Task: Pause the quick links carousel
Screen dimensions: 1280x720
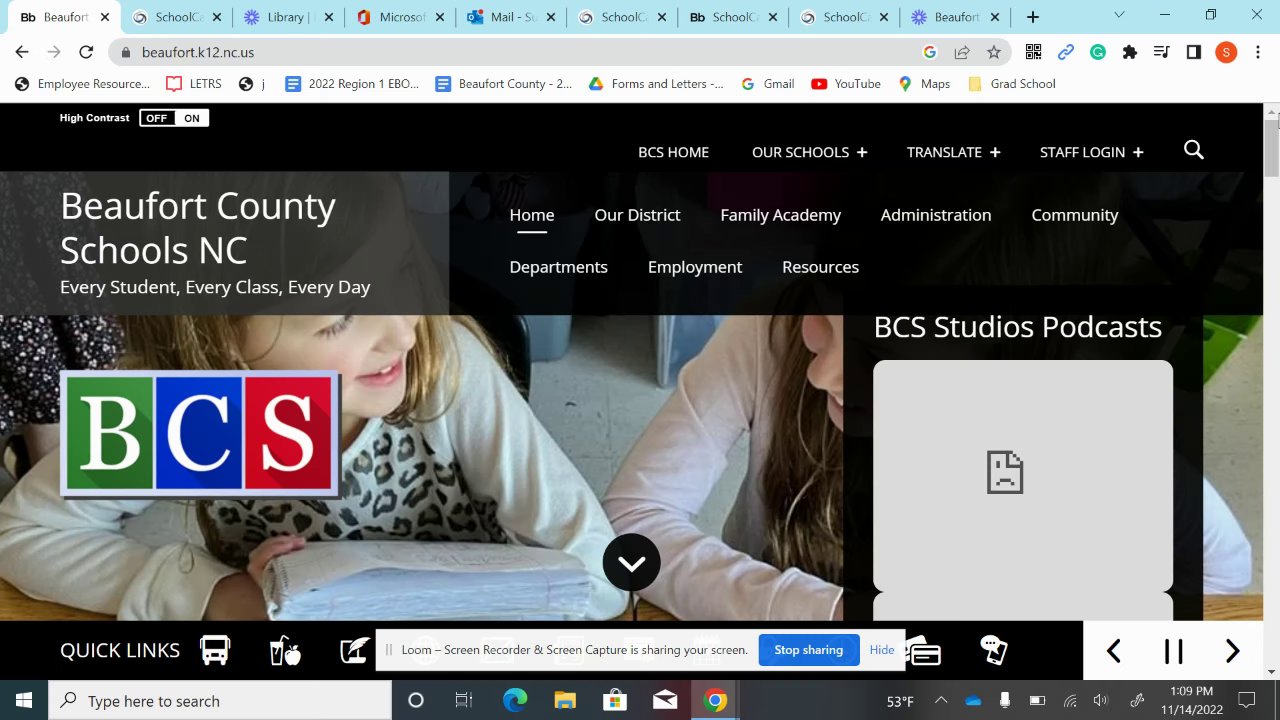Action: point(1173,651)
